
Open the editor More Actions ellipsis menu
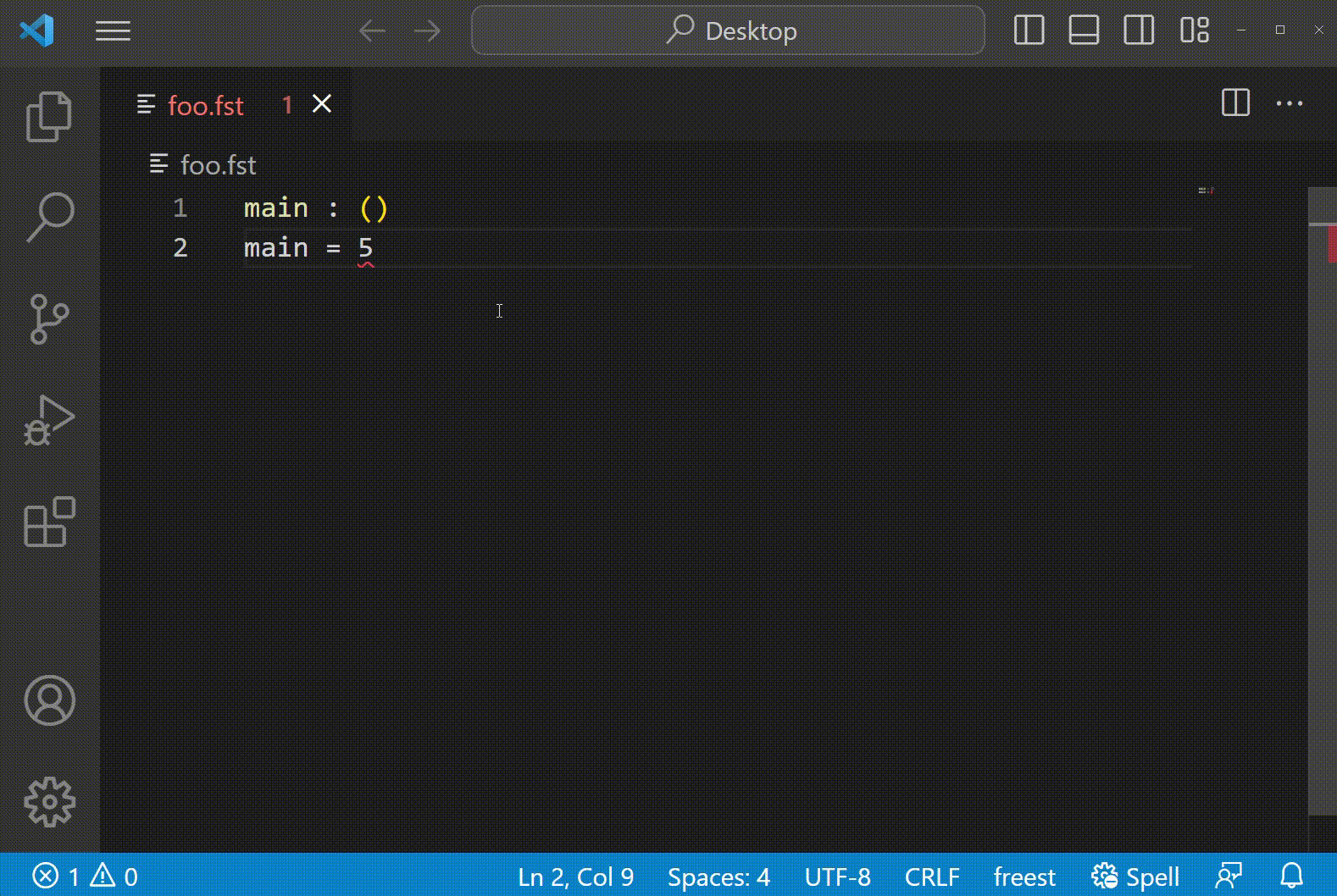click(x=1290, y=103)
